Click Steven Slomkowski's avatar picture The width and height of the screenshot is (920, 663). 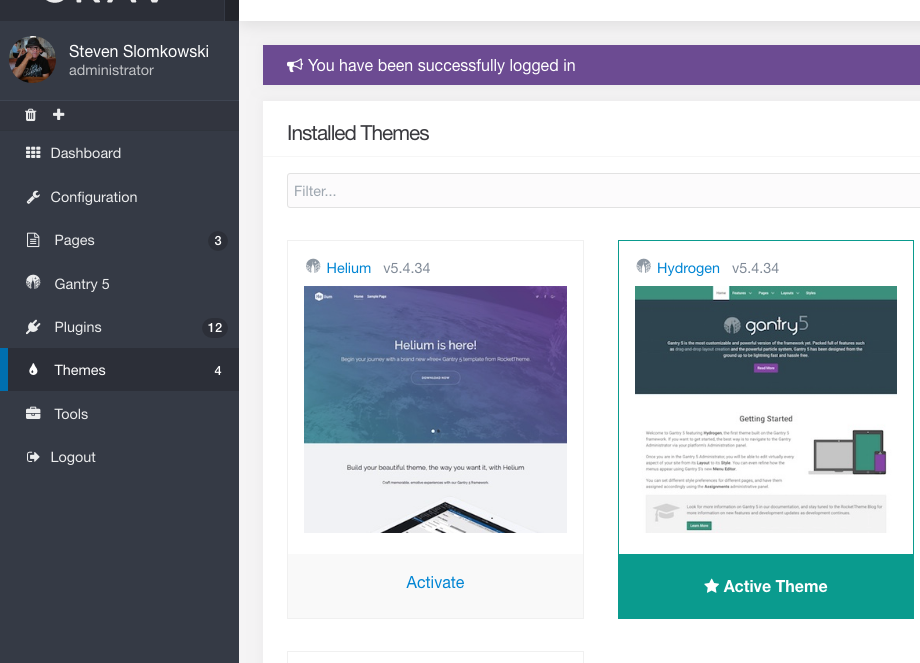click(32, 59)
